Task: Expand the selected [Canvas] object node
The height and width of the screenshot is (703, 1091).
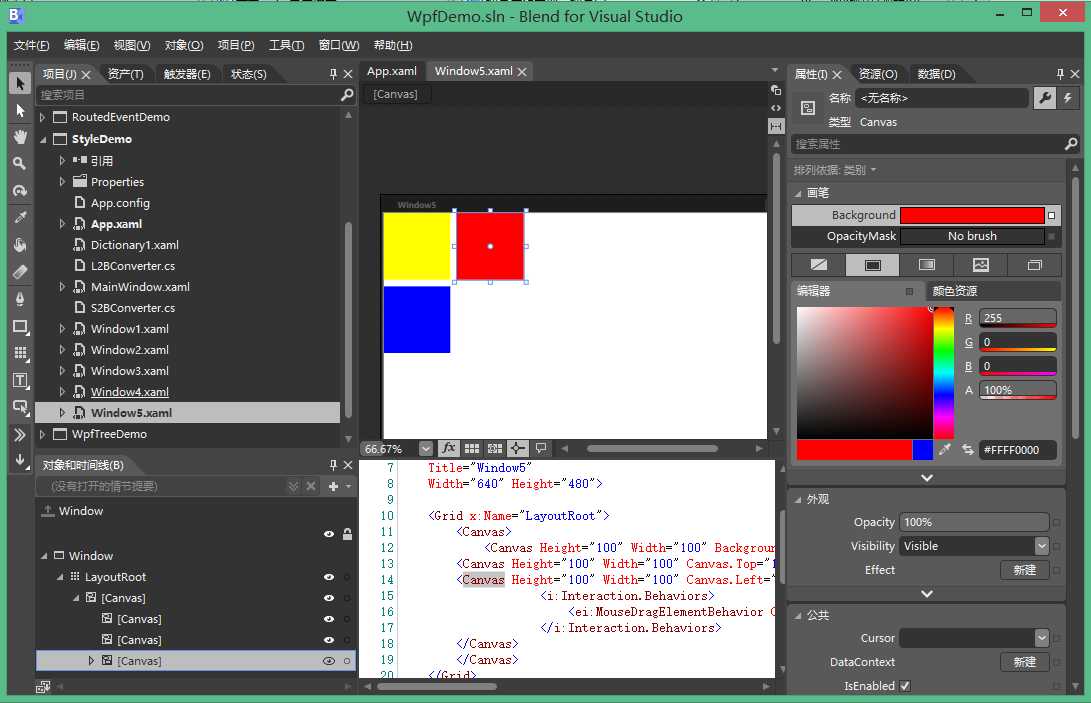Action: 90,661
